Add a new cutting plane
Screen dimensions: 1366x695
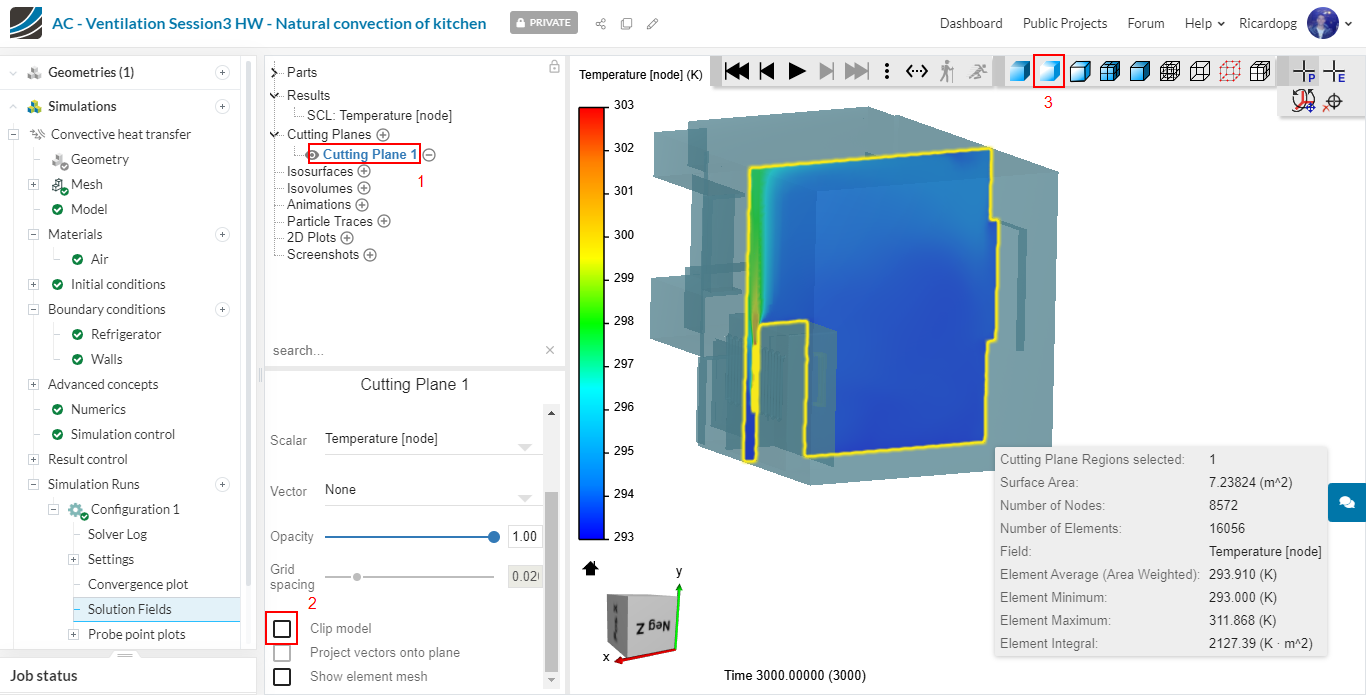[x=382, y=135]
